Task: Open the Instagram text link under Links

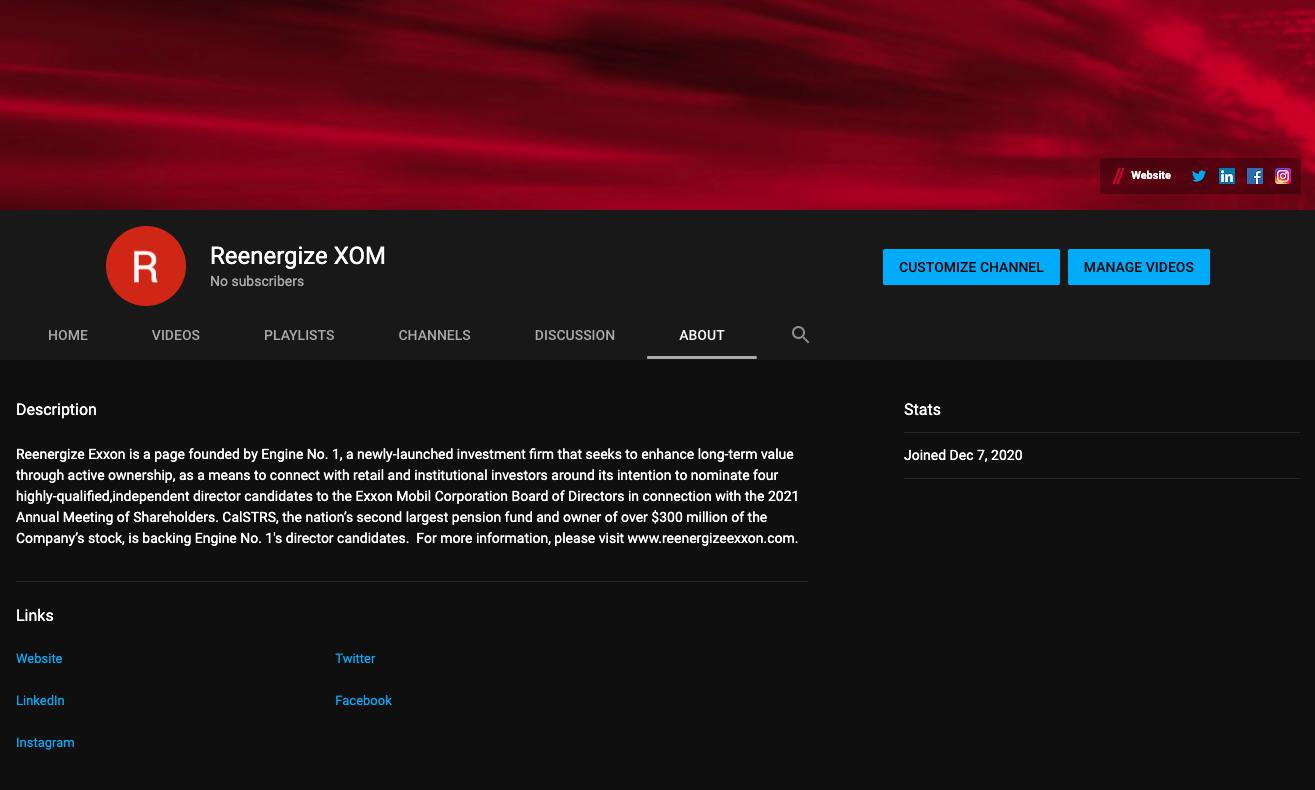Action: 45,743
